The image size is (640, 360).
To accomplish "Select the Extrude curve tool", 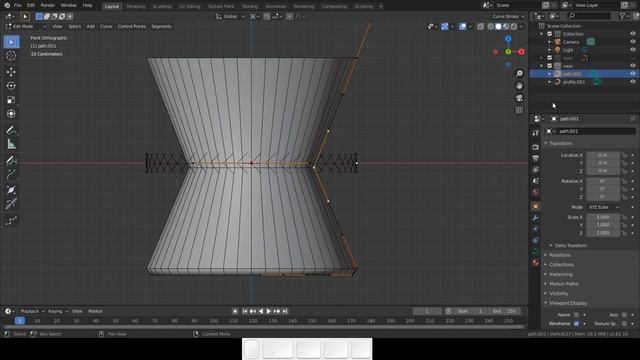I will click(11, 174).
